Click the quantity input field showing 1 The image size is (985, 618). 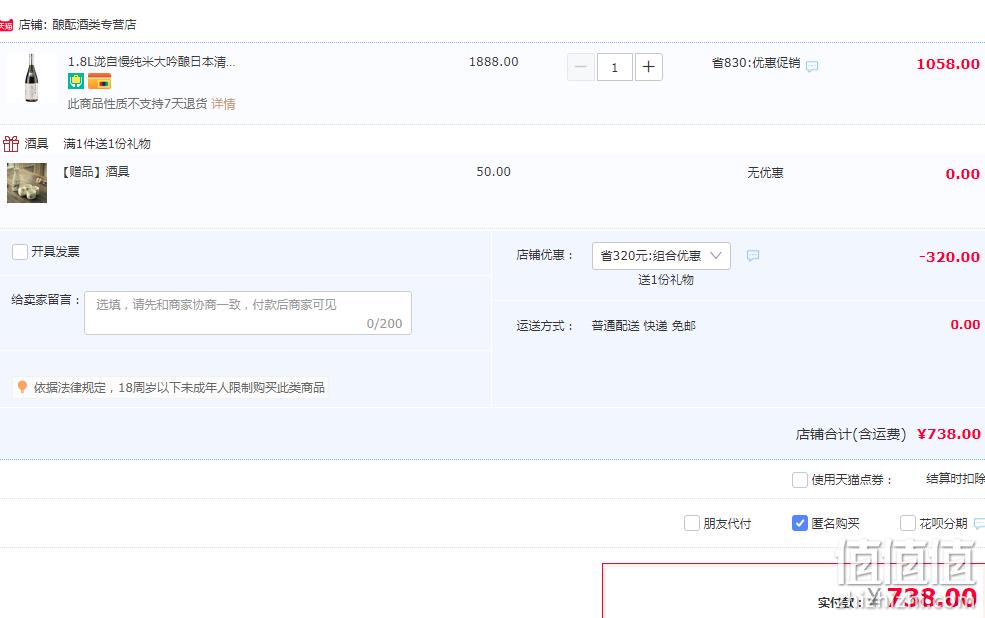[x=614, y=67]
